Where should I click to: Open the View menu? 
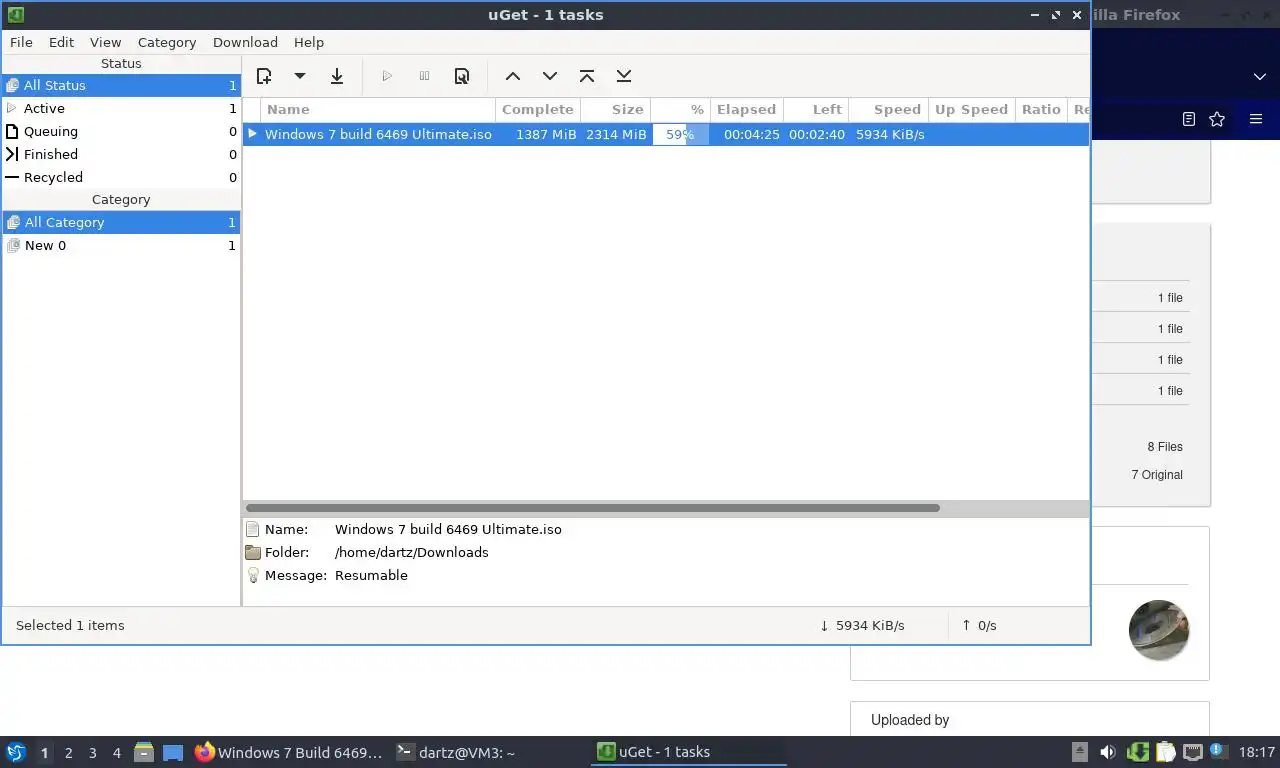pyautogui.click(x=105, y=42)
